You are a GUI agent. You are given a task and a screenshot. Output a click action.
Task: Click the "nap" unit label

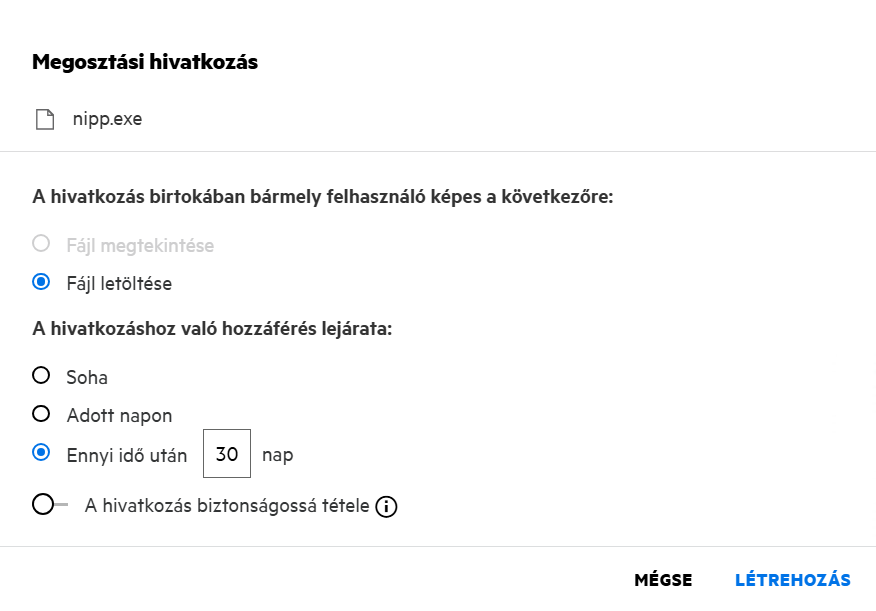coord(277,455)
